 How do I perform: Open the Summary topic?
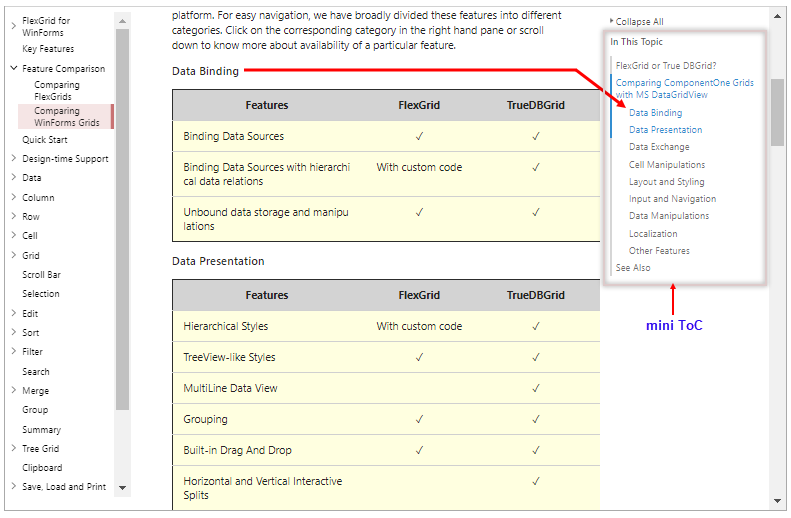coord(41,430)
